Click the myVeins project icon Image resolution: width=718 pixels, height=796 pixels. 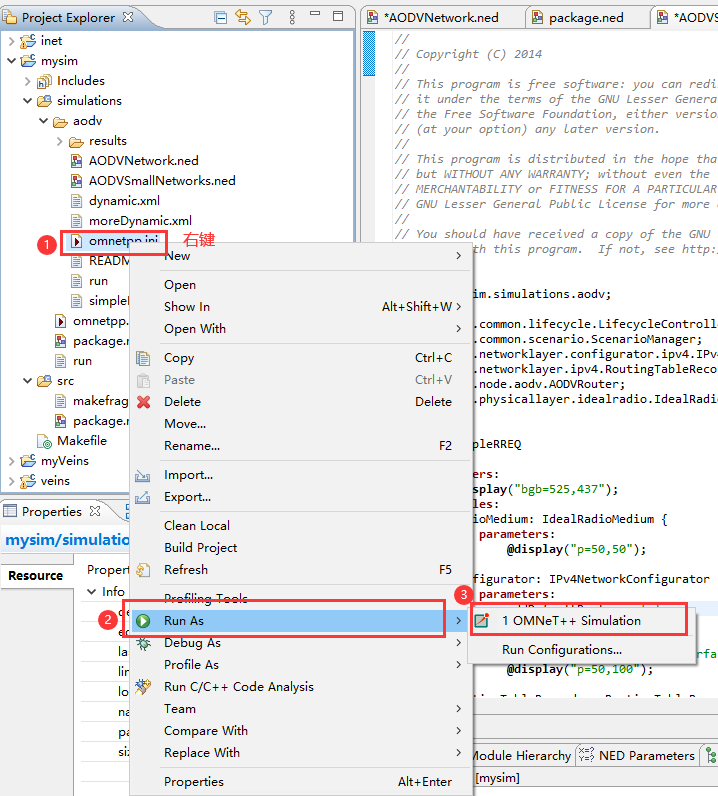[x=28, y=461]
